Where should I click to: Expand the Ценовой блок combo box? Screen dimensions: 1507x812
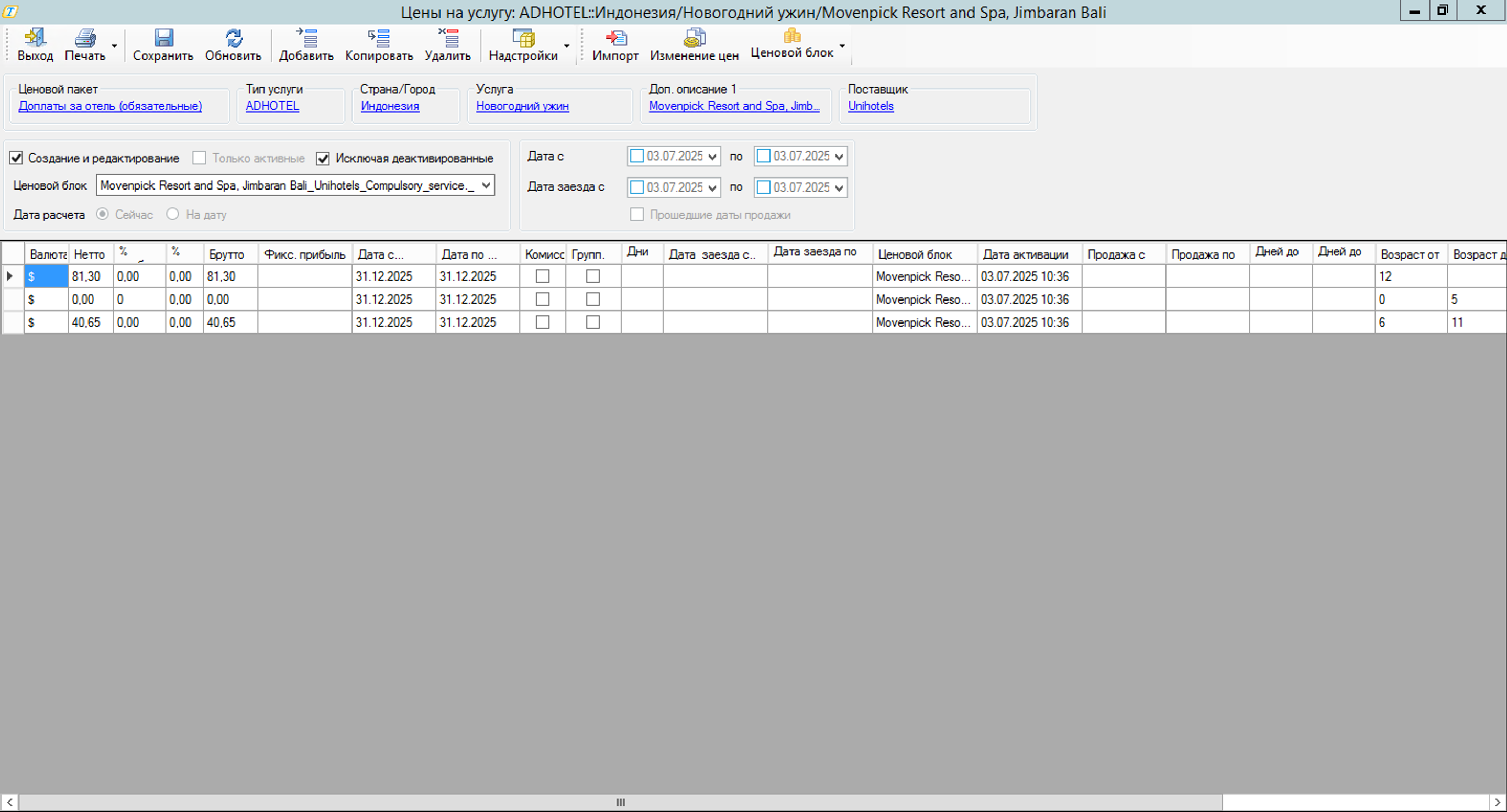pyautogui.click(x=486, y=185)
